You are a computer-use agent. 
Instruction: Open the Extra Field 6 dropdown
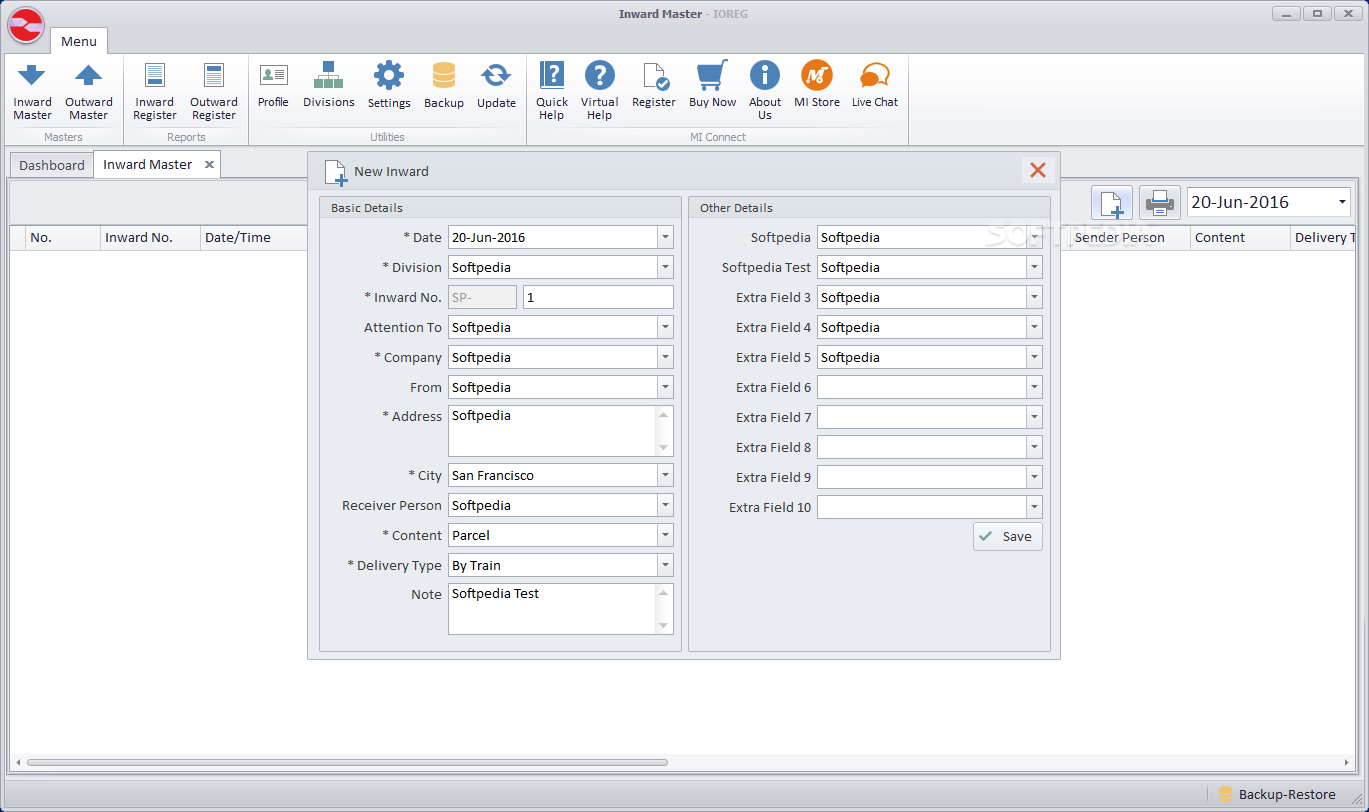(1034, 388)
